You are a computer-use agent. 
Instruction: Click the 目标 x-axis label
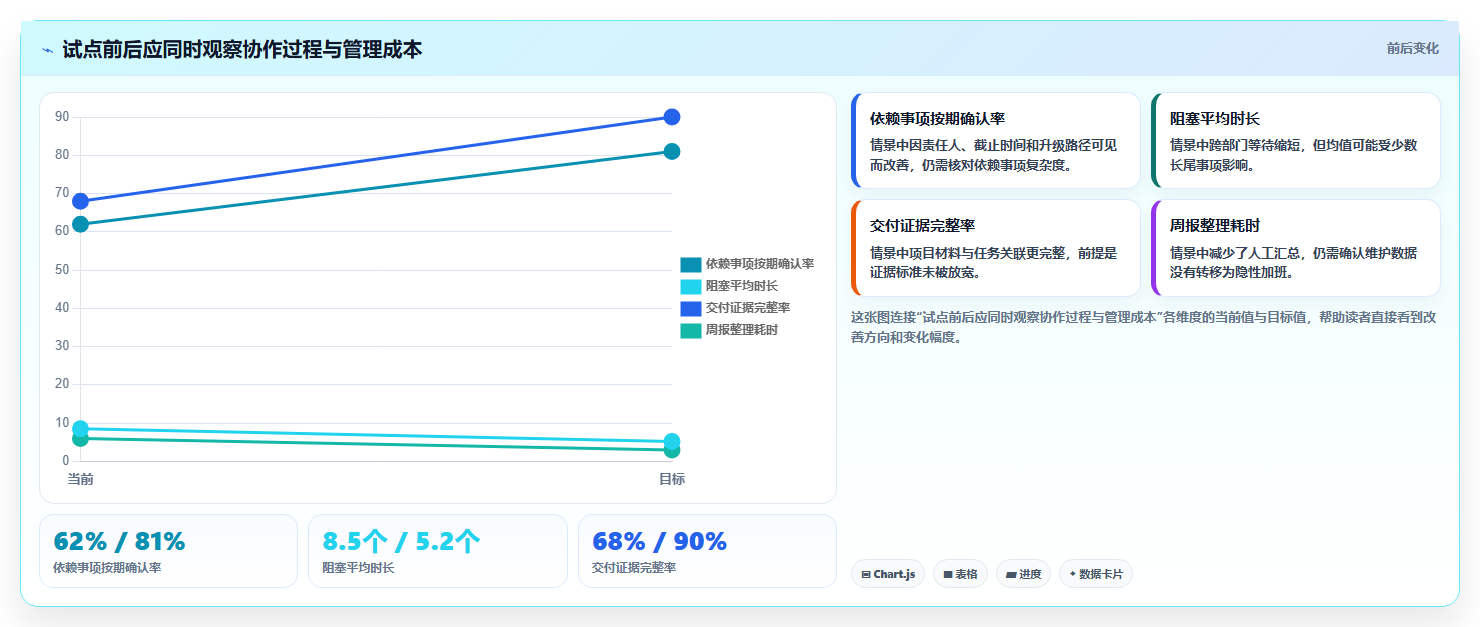(x=672, y=479)
